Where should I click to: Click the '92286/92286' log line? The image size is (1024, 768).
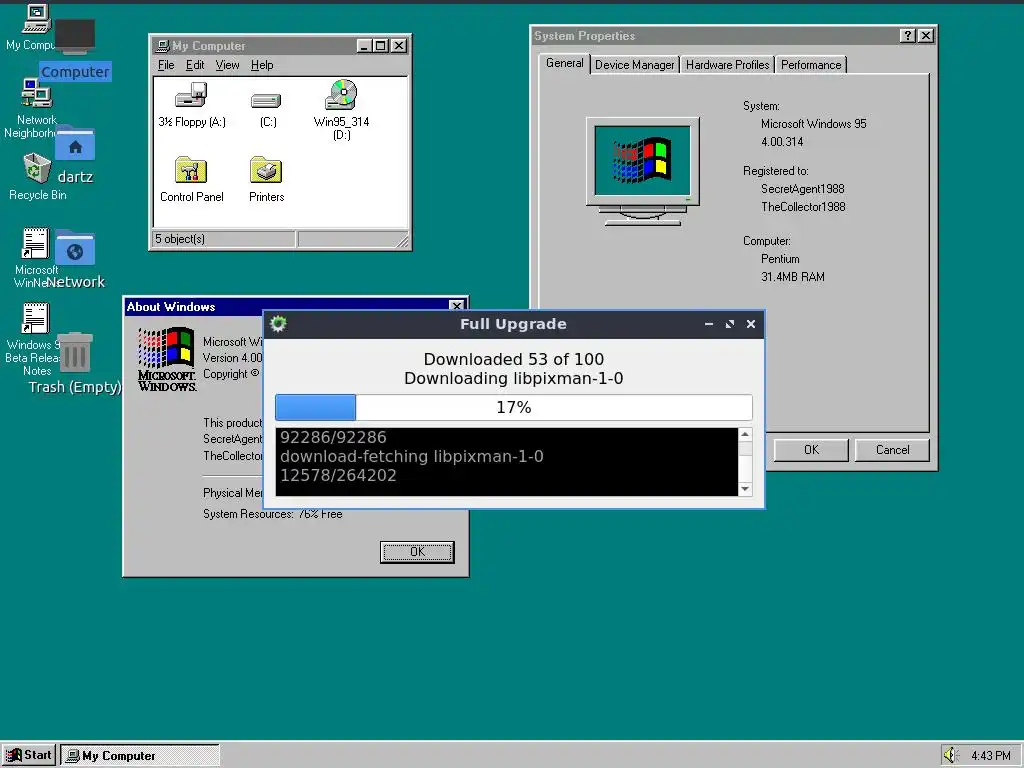(x=333, y=438)
